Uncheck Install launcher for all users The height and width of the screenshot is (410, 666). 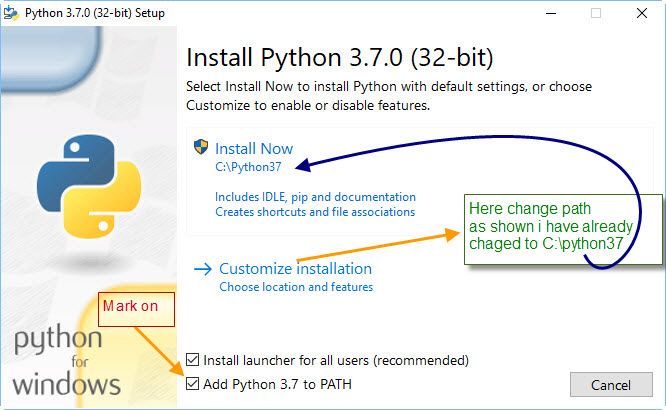192,360
